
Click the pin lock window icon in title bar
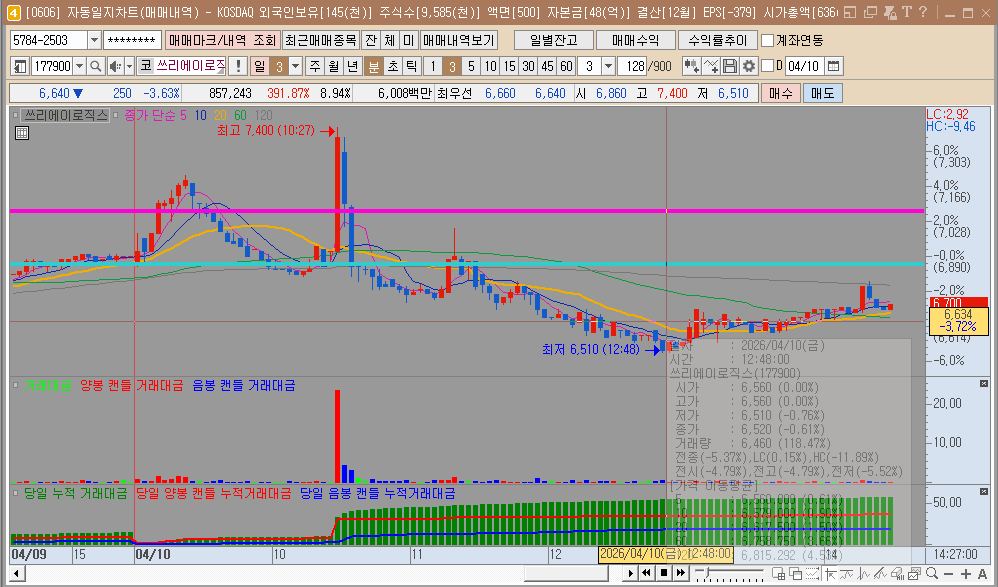click(890, 12)
